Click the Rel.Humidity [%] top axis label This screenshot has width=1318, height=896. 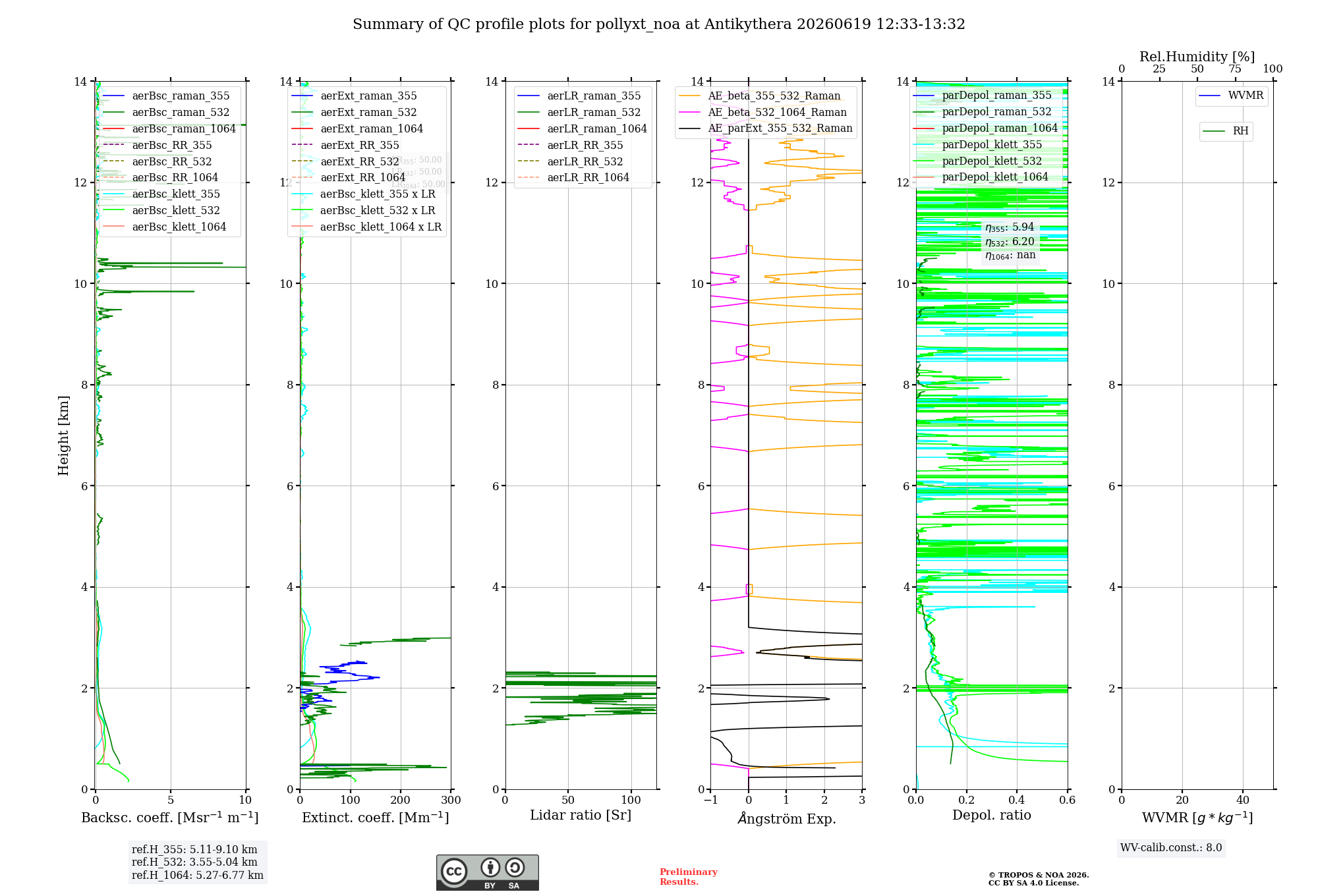pos(1197,57)
